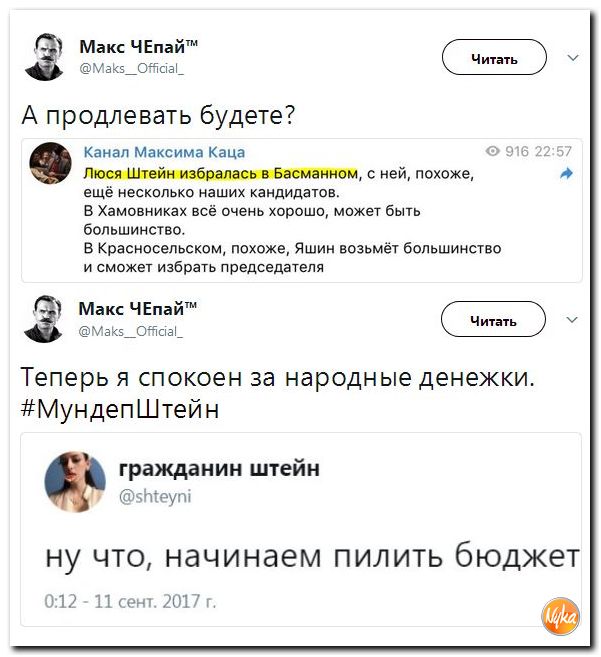Click the 22:57 time on Telegram post
Image resolution: width=601 pixels, height=657 pixels.
(552, 152)
